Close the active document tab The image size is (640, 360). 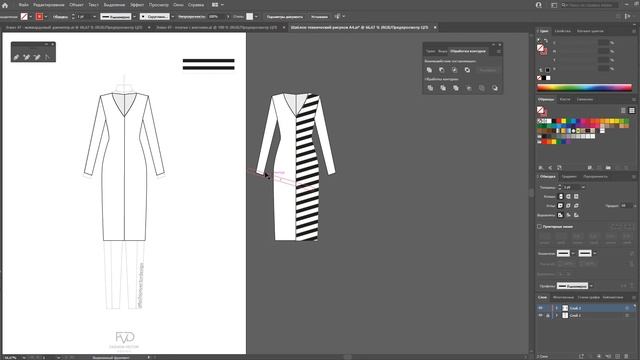coord(435,27)
